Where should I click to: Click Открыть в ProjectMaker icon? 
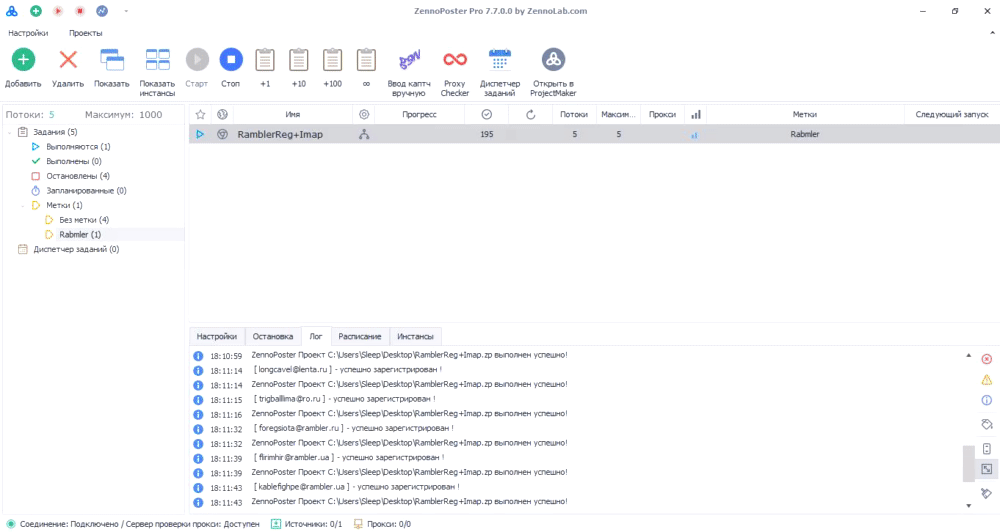pos(553,60)
